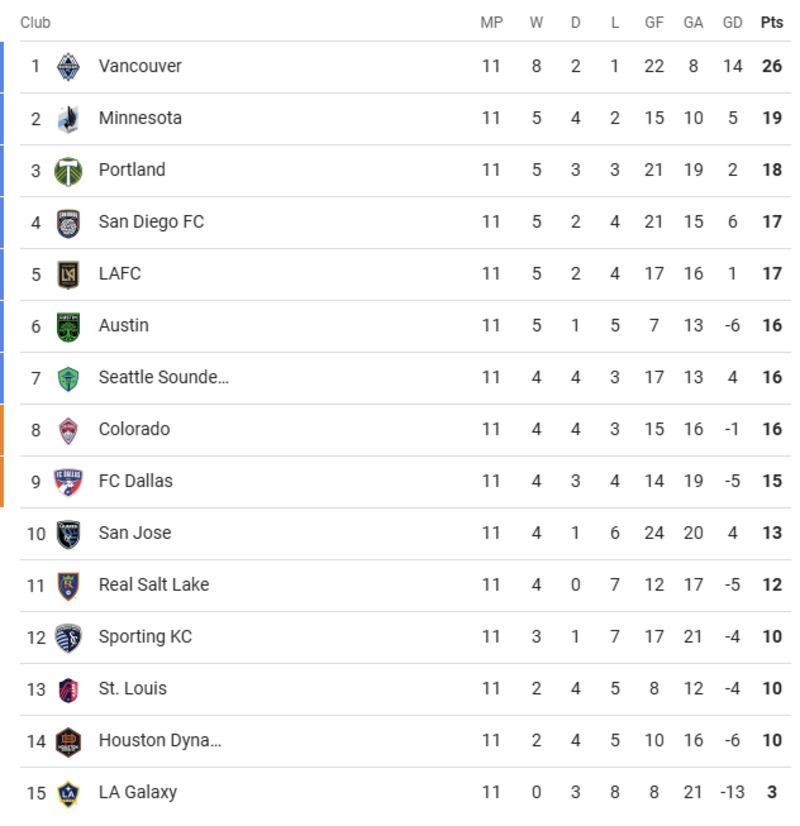Click the Real Salt Lake crest
Image resolution: width=800 pixels, height=826 pixels.
pyautogui.click(x=68, y=586)
